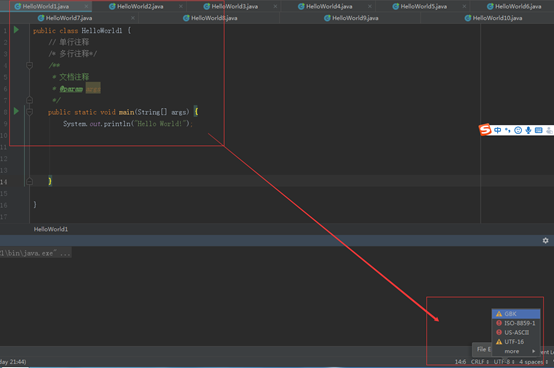Image resolution: width=554 pixels, height=368 pixels.
Task: Expand the 'more' encodings submenu
Action: (x=516, y=351)
